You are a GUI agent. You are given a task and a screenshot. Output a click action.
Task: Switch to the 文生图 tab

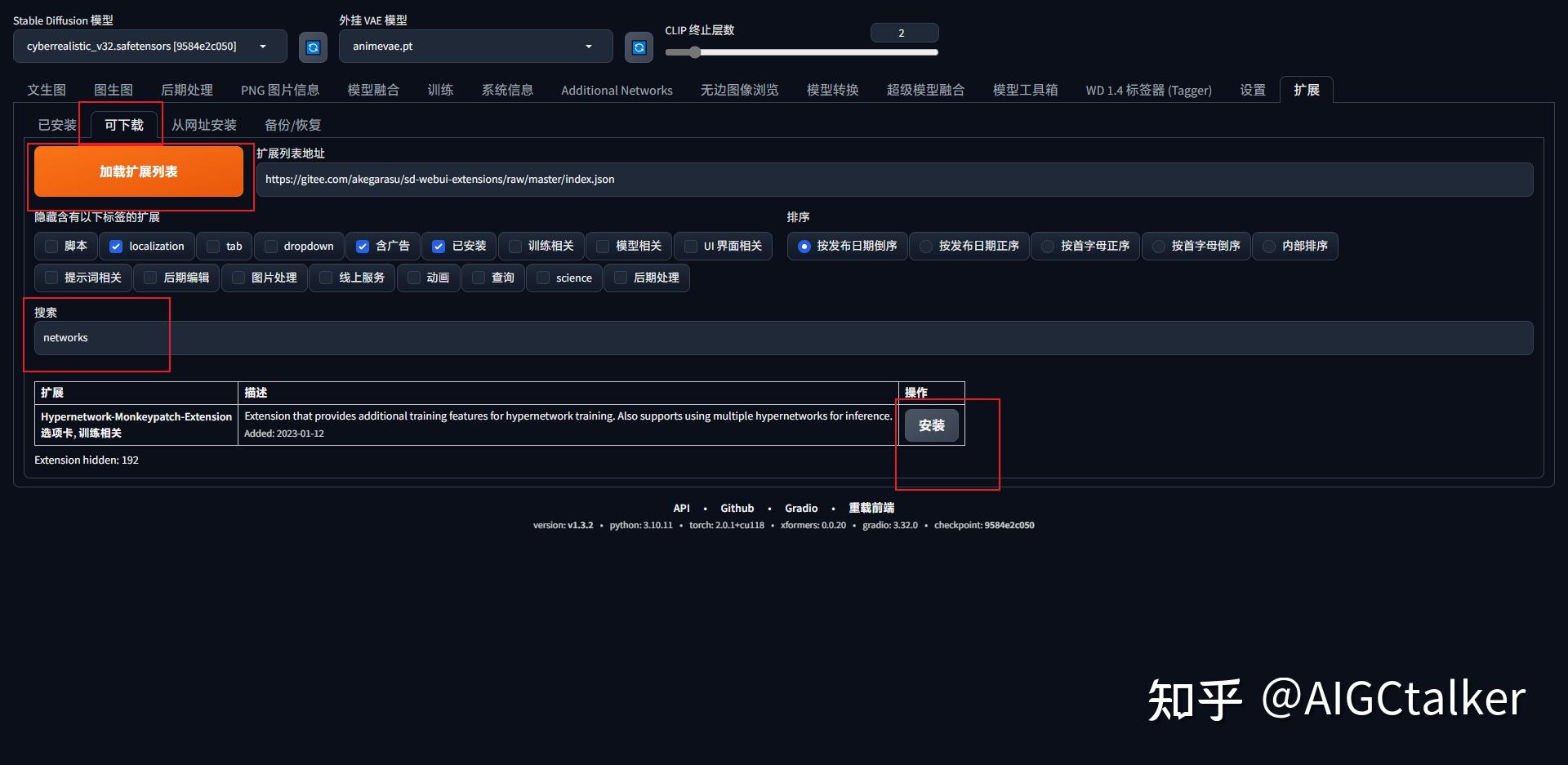[46, 90]
